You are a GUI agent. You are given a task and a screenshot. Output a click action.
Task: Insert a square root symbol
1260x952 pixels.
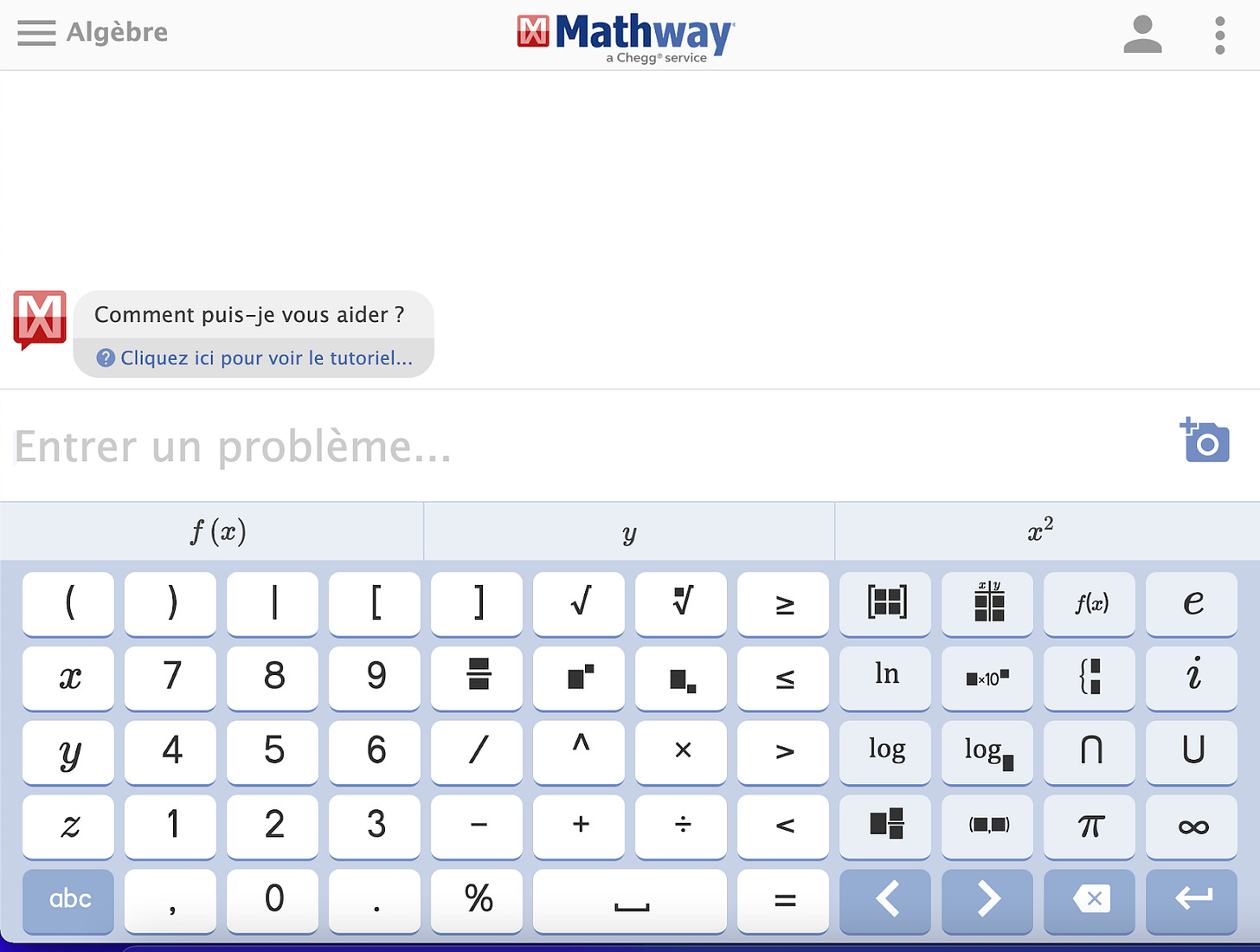pos(579,604)
